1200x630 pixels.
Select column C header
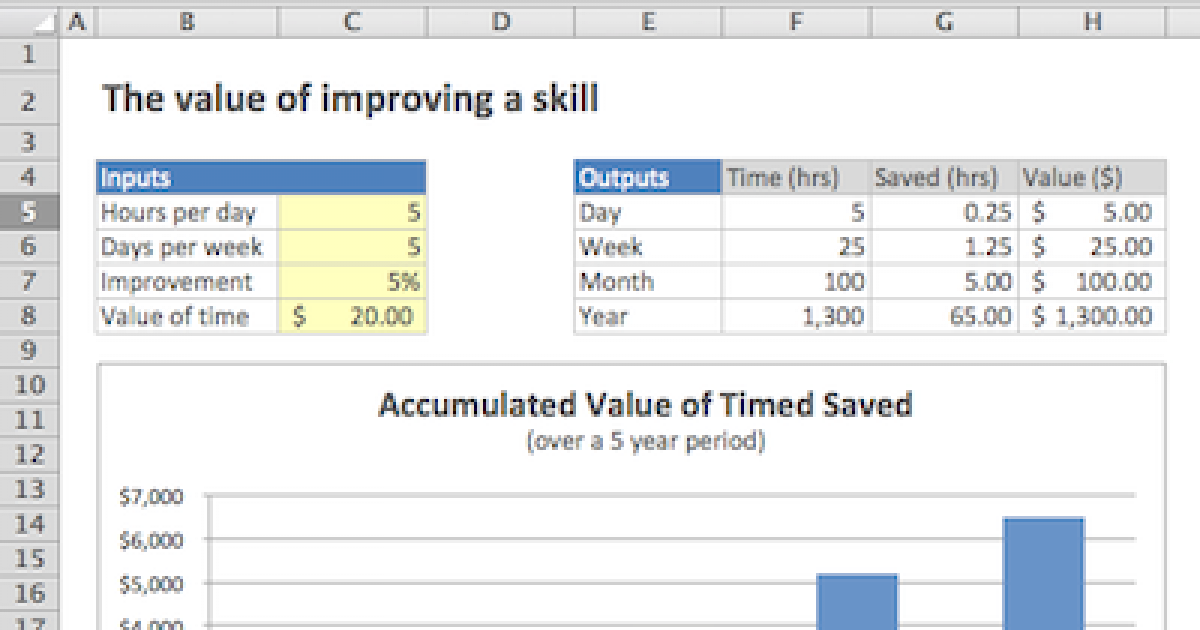coord(350,17)
